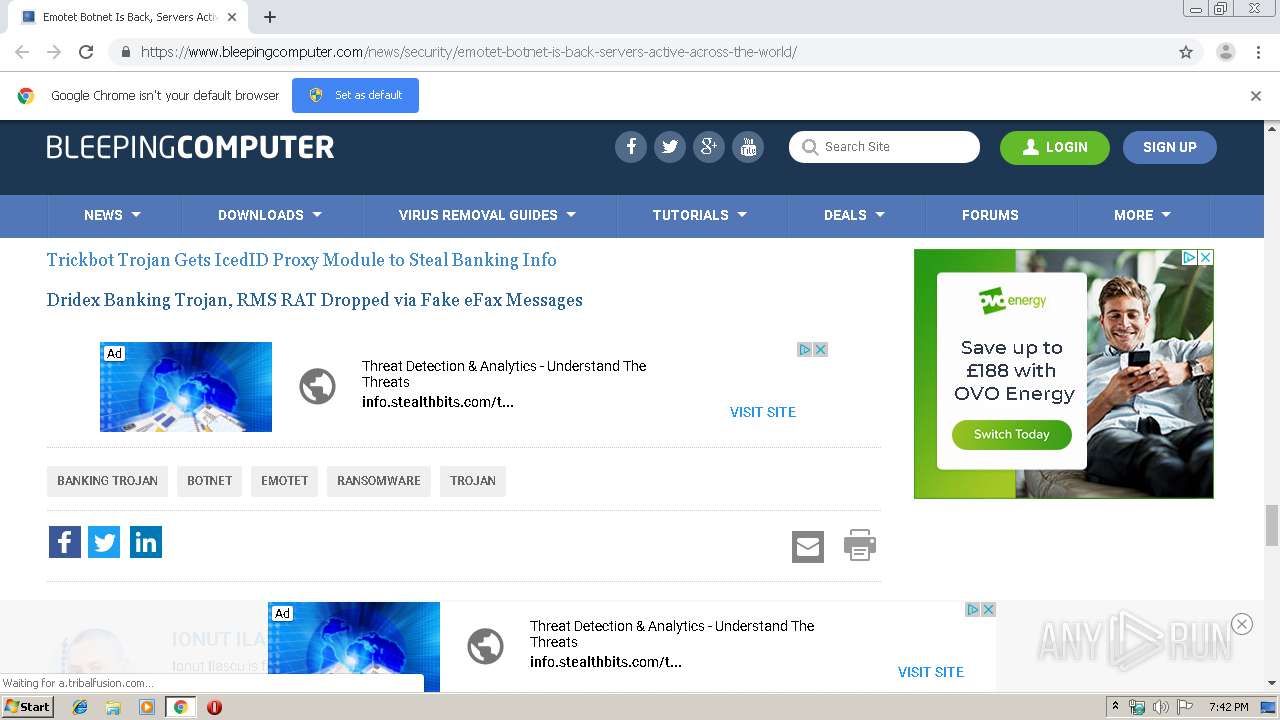Close the OVO Energy ad
The image size is (1280, 720).
tap(1206, 257)
